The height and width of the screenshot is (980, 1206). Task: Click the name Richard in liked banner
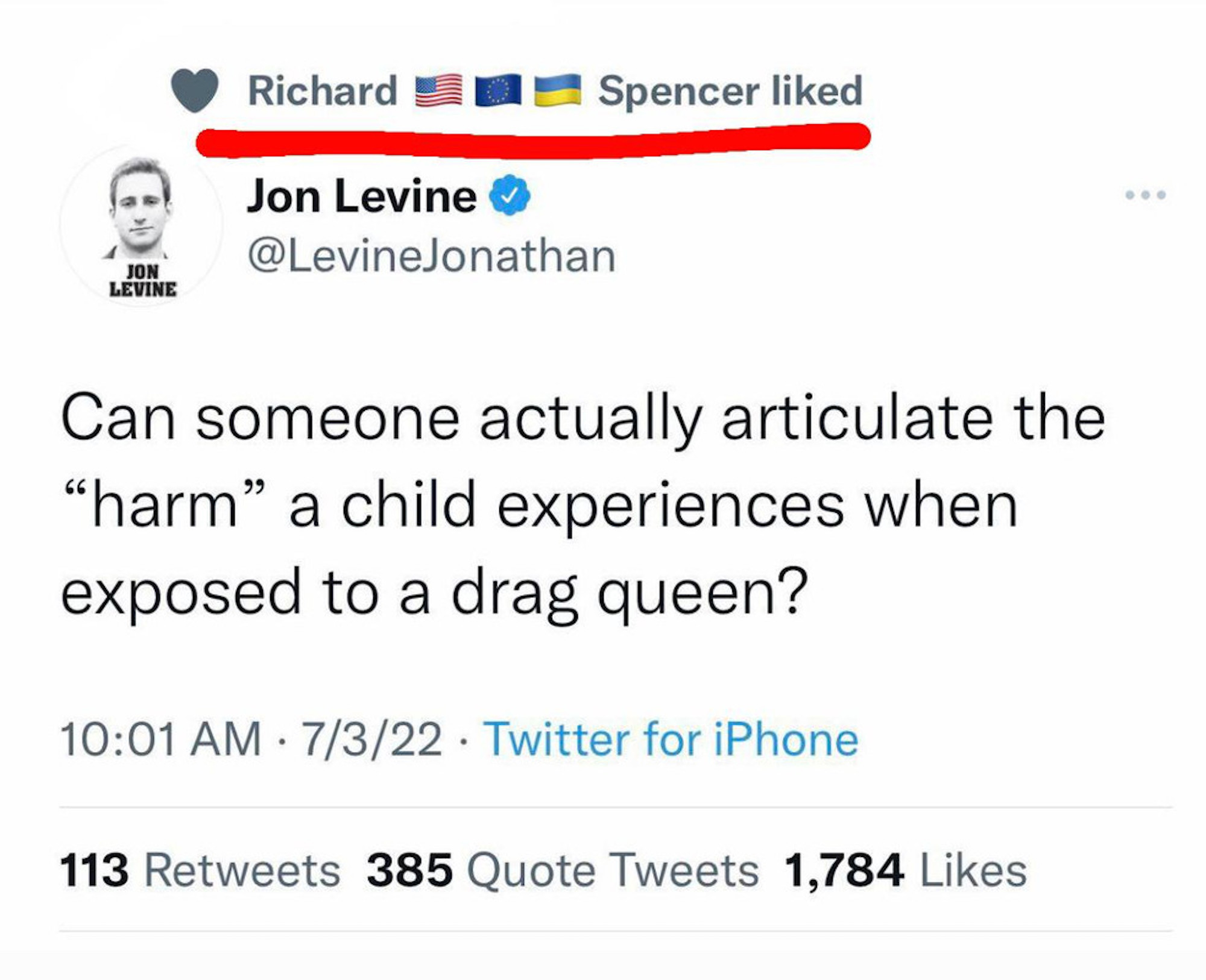click(x=323, y=91)
